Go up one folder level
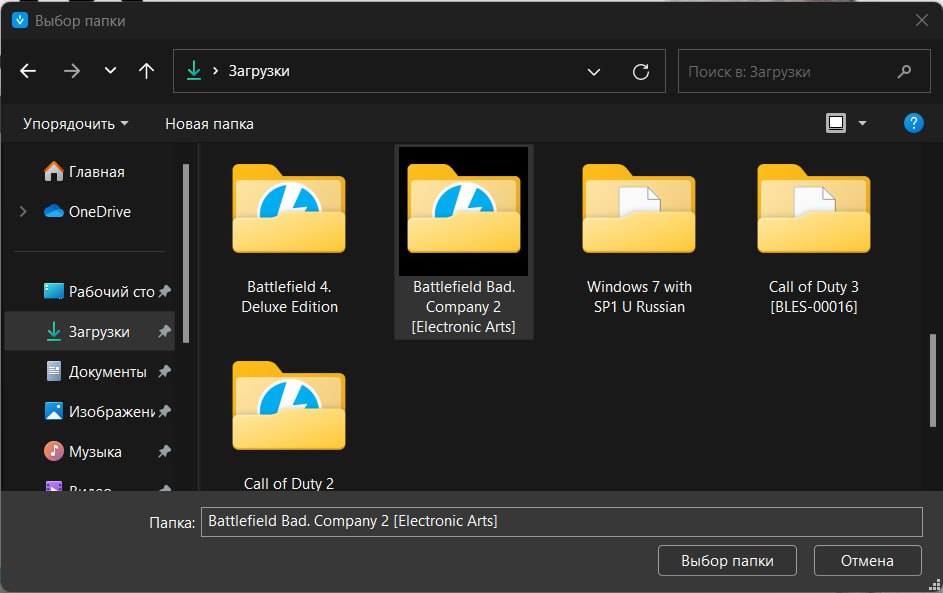The height and width of the screenshot is (593, 943). (147, 71)
